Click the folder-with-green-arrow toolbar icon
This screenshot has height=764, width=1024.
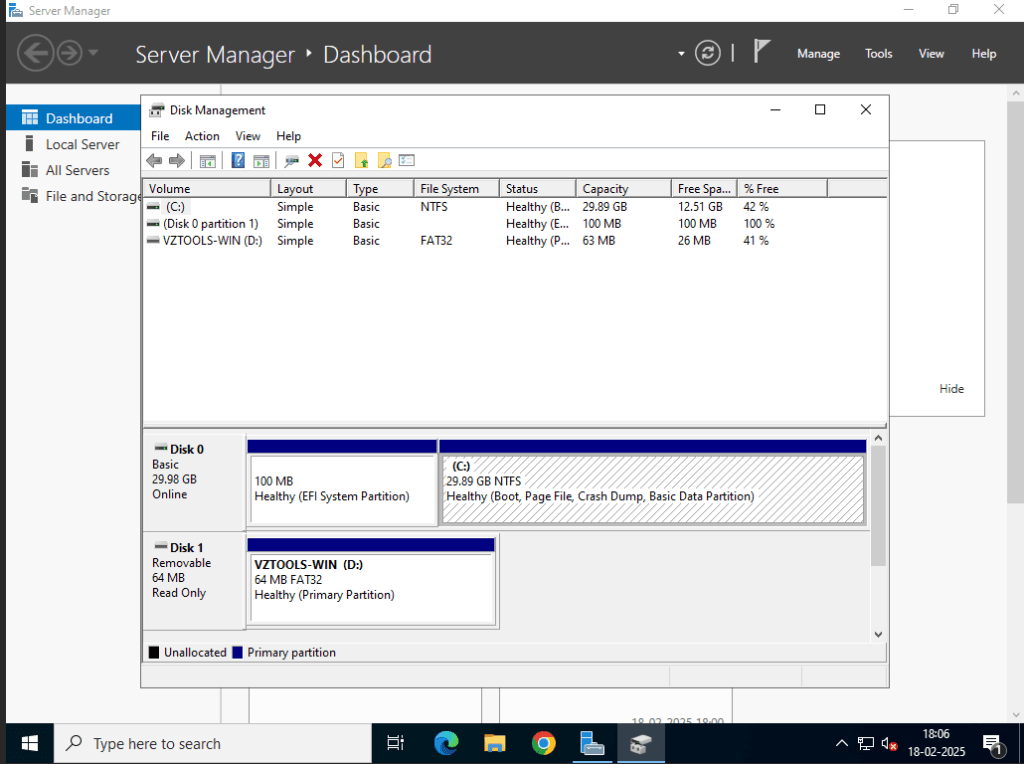click(x=362, y=160)
